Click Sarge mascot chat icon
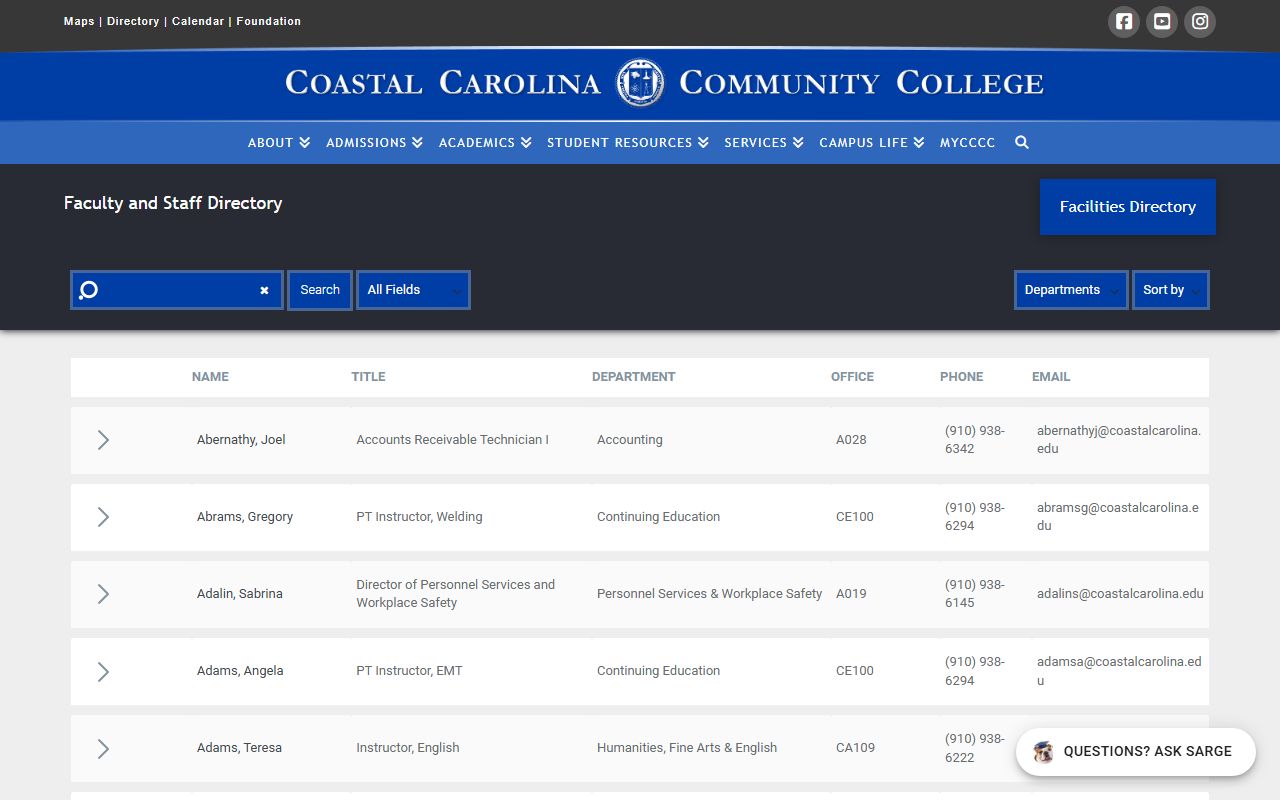Screen dimensions: 1280x800 (x=1044, y=752)
